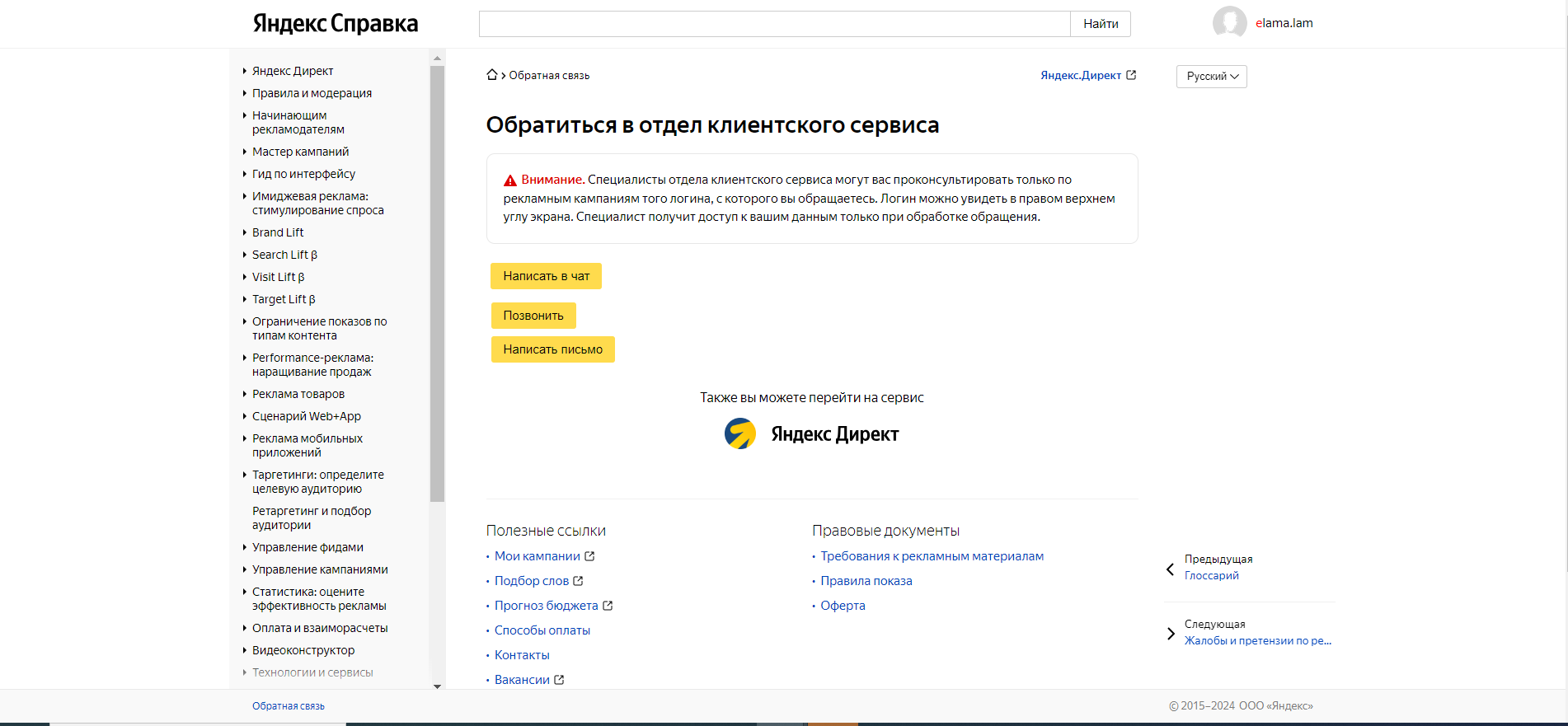Screen dimensions: 1568x726
Task: Expand the Управление кампаниями section
Action: pyautogui.click(x=245, y=569)
